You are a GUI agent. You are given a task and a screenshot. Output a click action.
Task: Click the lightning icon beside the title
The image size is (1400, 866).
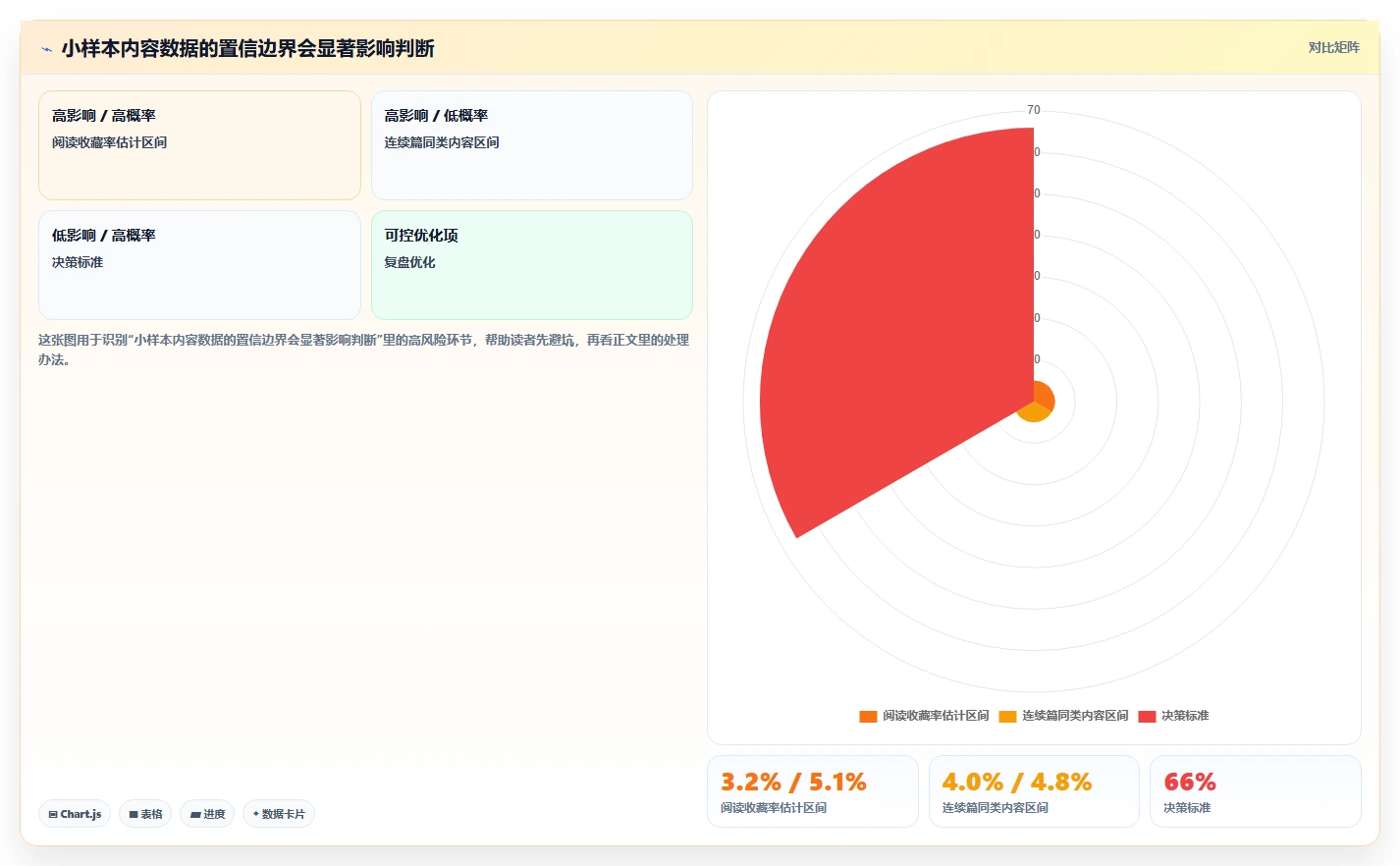click(x=46, y=49)
